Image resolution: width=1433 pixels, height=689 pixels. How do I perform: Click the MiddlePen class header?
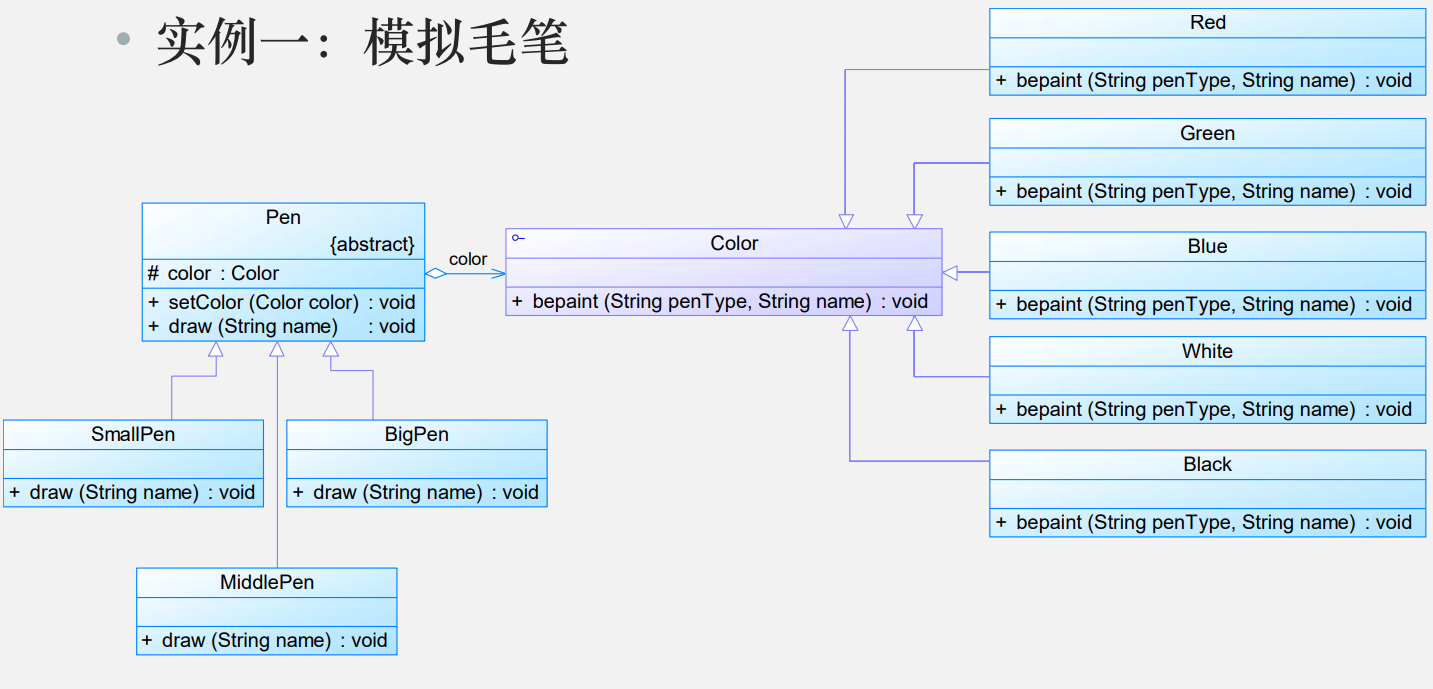(x=267, y=583)
